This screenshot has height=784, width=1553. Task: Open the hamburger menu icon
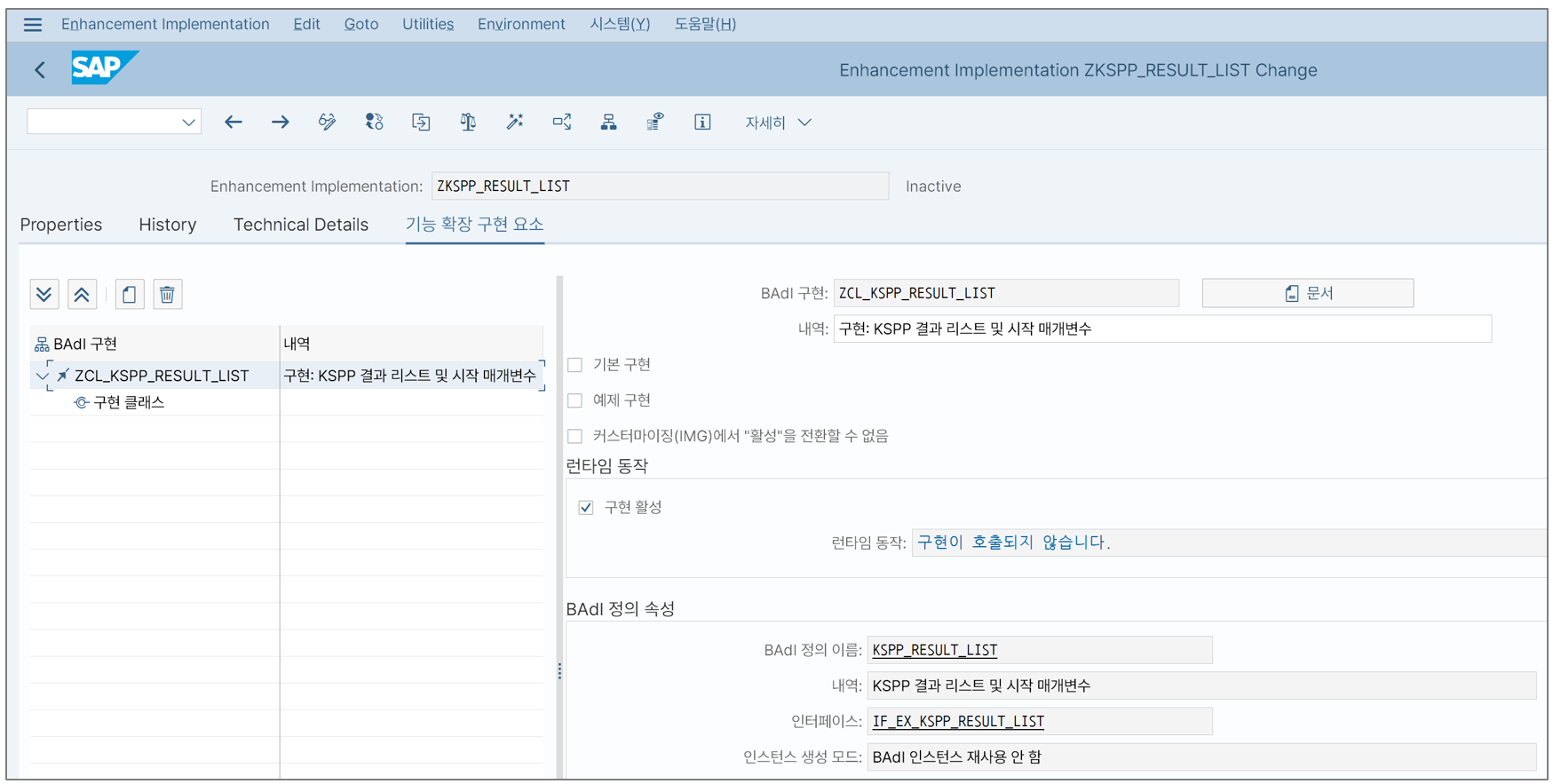pyautogui.click(x=33, y=25)
